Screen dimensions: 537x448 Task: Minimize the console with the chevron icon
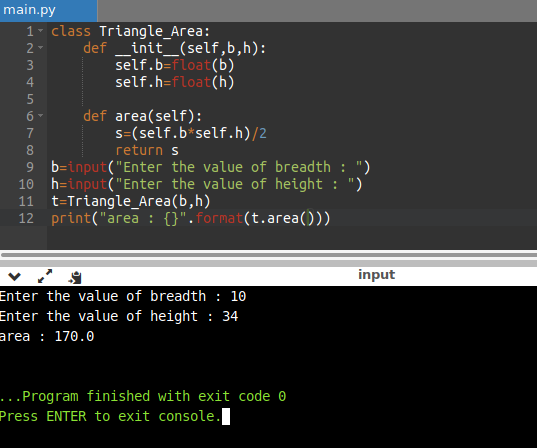tap(14, 276)
